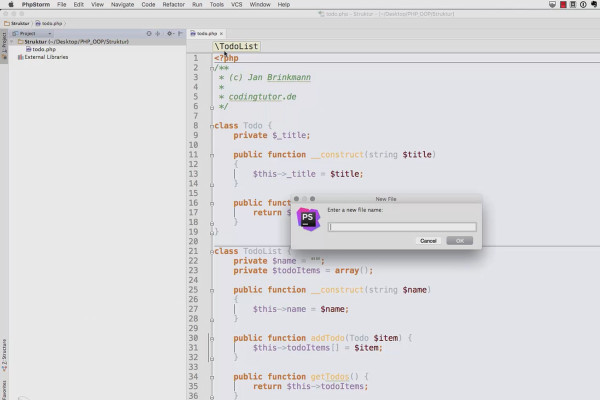Confirm the New File dialog with OK
Screen dimensions: 600x400
[460, 241]
